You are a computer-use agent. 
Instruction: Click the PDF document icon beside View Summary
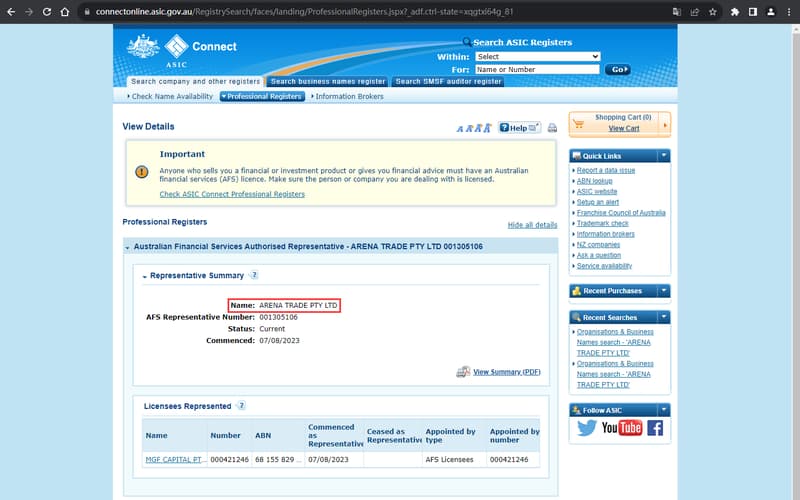(463, 372)
